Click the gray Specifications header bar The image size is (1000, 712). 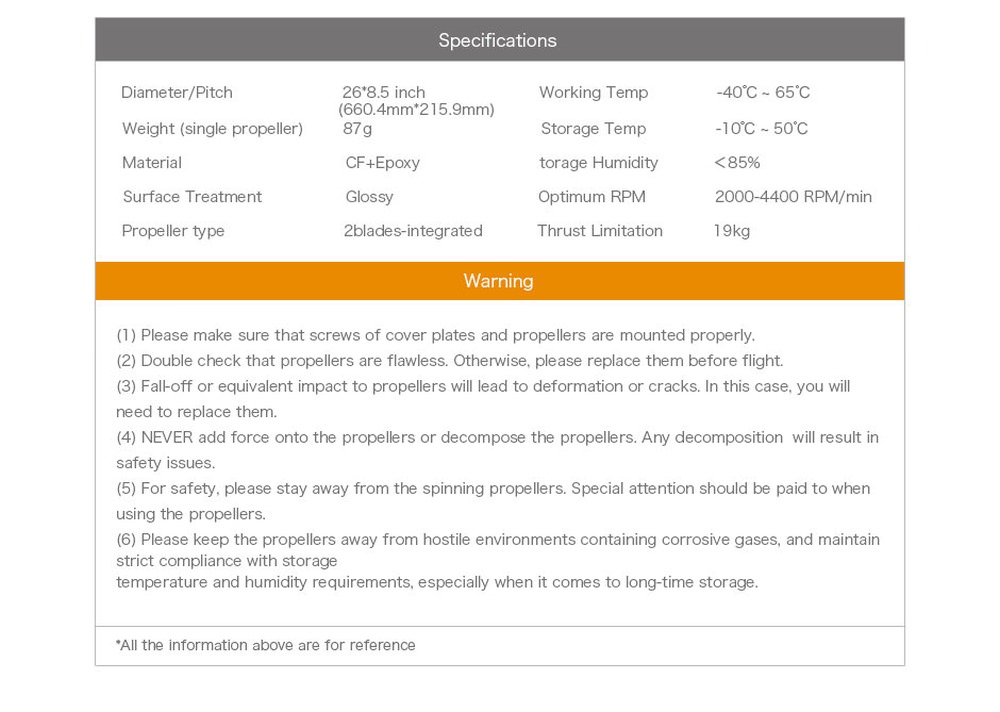coord(498,40)
